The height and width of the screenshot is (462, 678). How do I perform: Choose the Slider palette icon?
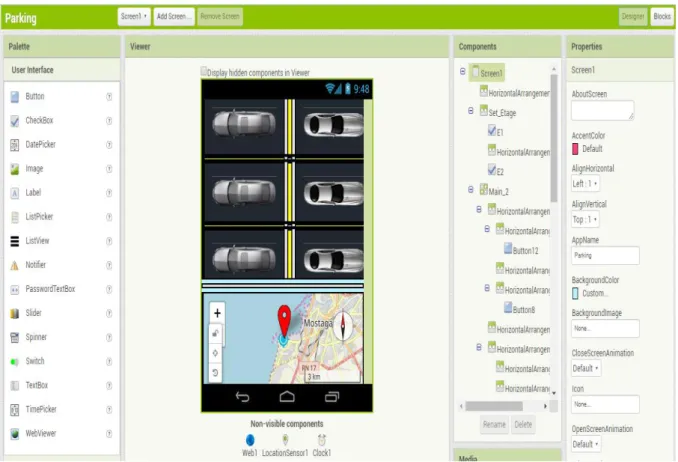(15, 313)
